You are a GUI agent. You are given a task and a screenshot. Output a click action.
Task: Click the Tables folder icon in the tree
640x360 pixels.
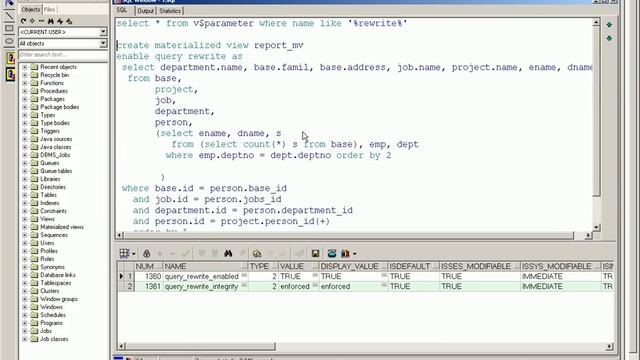tap(34, 195)
